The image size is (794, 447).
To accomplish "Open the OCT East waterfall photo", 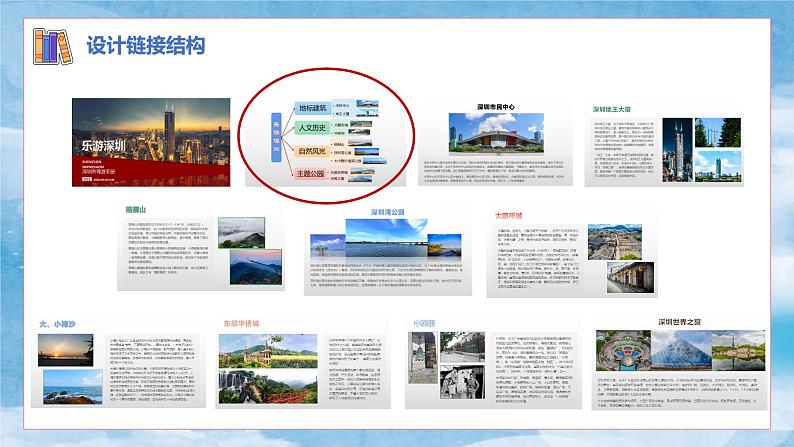I will pyautogui.click(x=268, y=387).
